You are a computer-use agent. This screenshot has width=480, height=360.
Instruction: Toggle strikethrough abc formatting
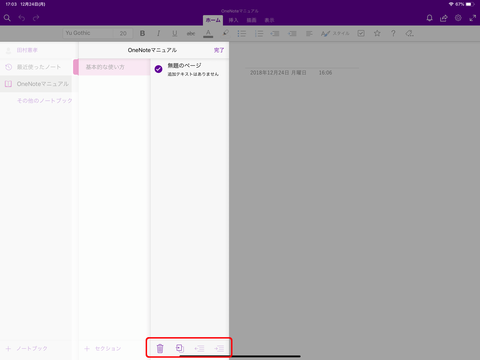191,33
